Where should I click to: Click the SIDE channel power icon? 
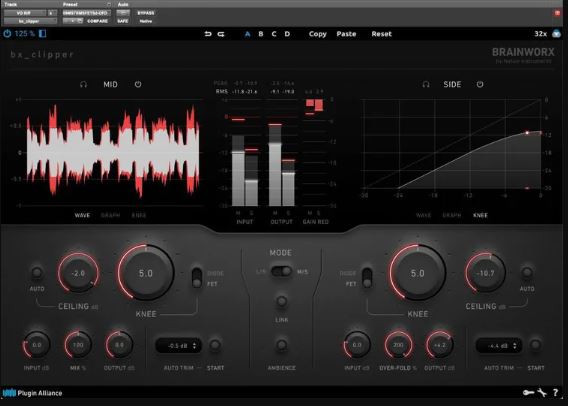tap(480, 84)
